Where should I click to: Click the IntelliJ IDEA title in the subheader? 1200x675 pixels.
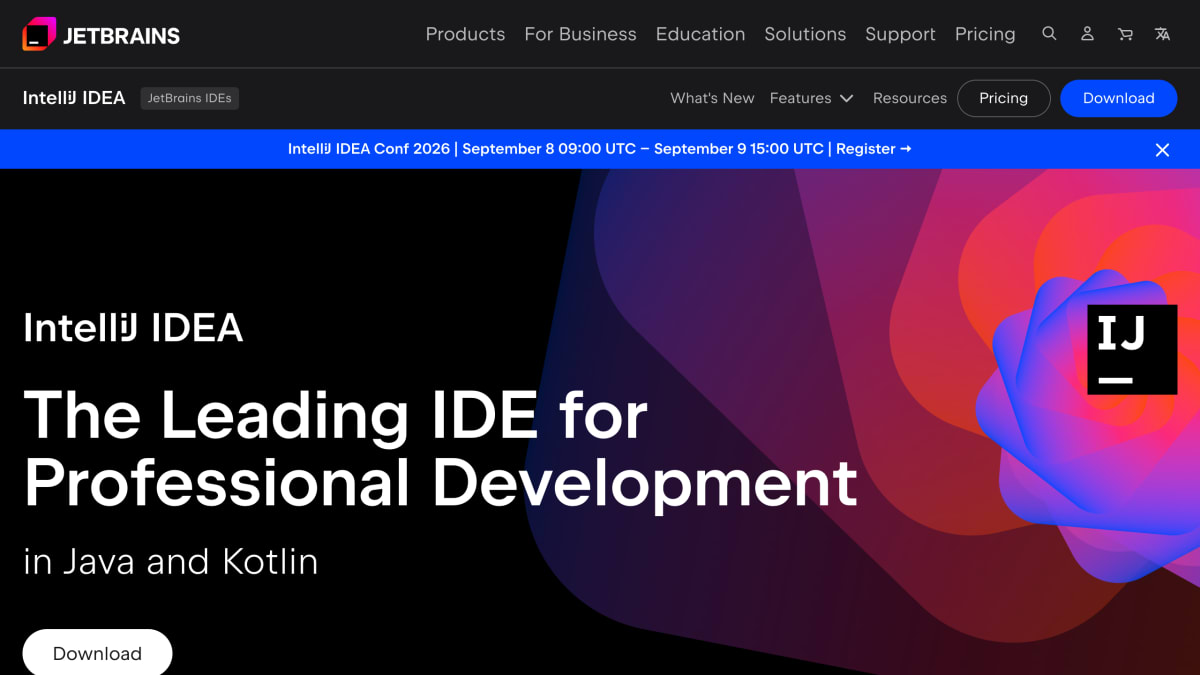pos(74,98)
